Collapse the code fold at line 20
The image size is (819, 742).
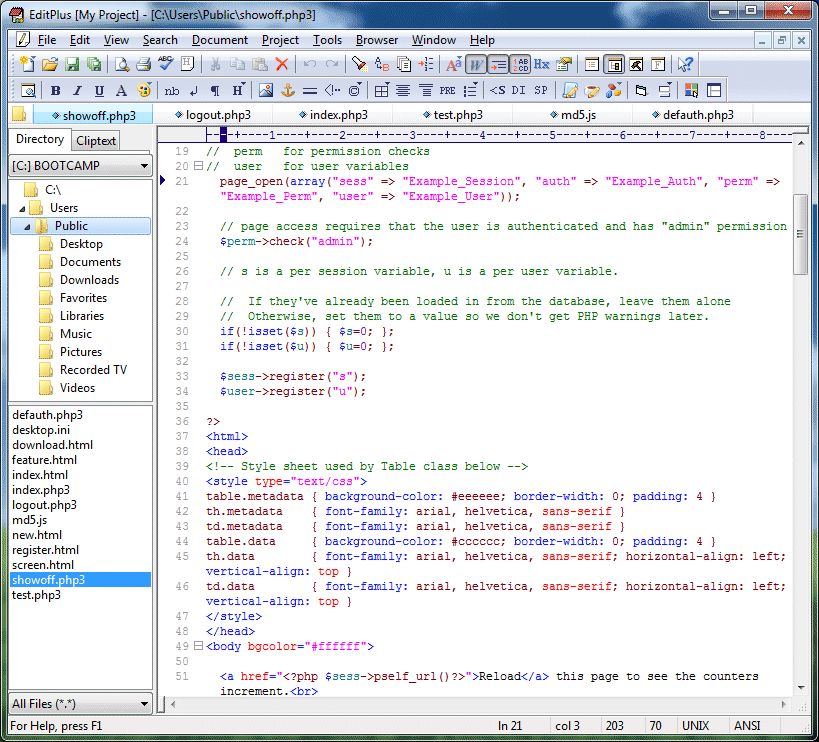coord(198,166)
